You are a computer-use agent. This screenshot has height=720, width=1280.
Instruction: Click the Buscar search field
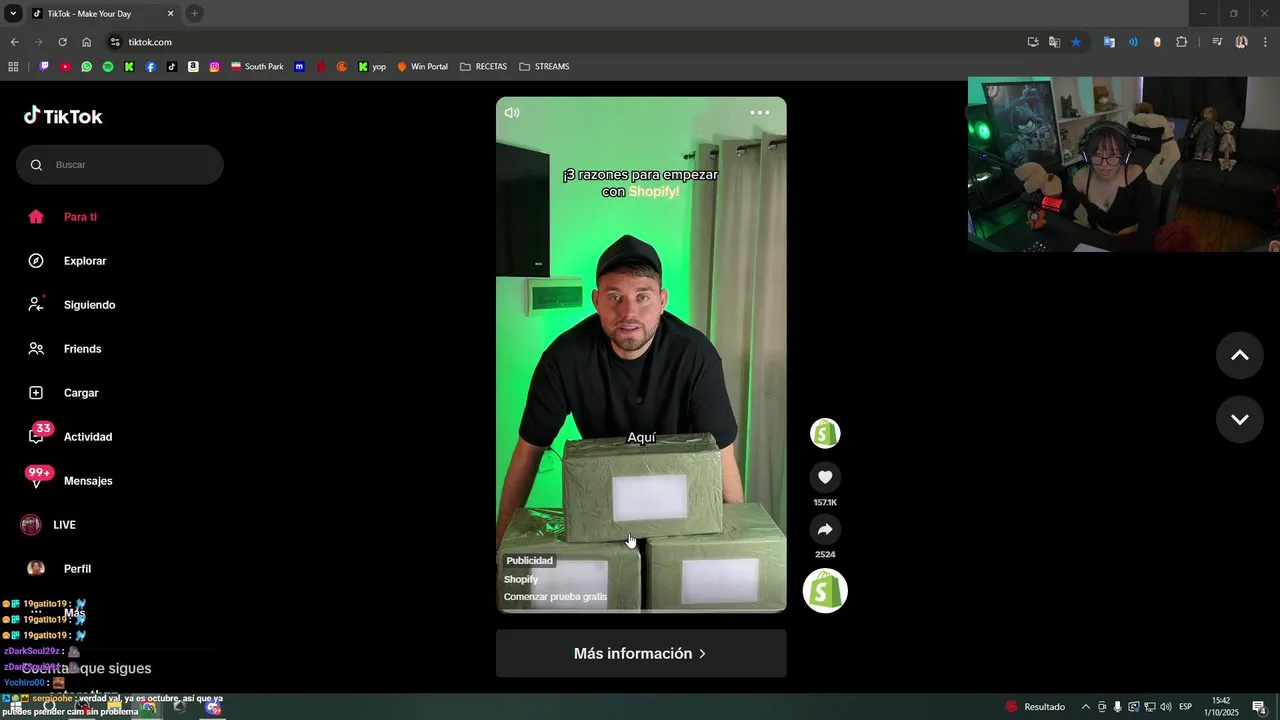120,165
